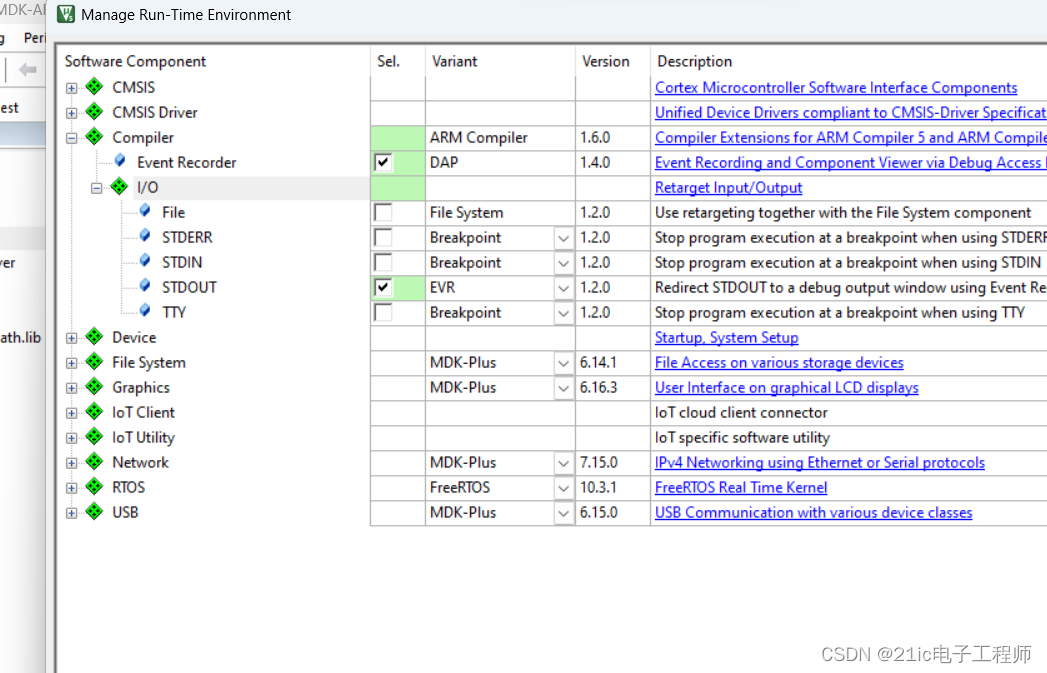
Task: Click the USB green diamond icon
Action: tap(95, 511)
